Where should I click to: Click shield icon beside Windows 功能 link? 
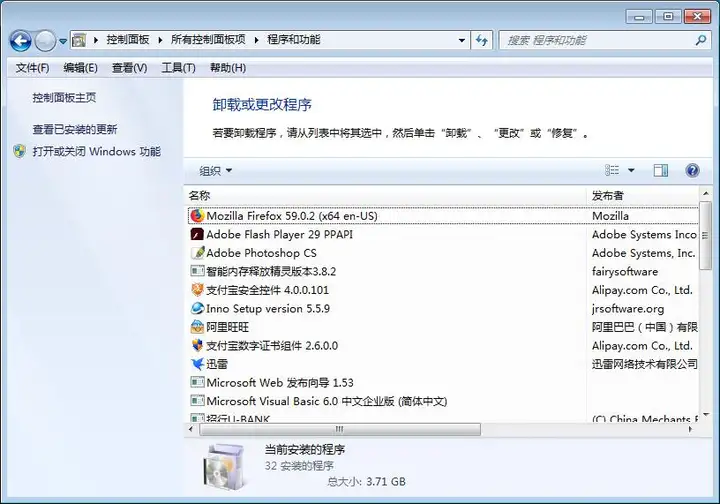(20, 151)
